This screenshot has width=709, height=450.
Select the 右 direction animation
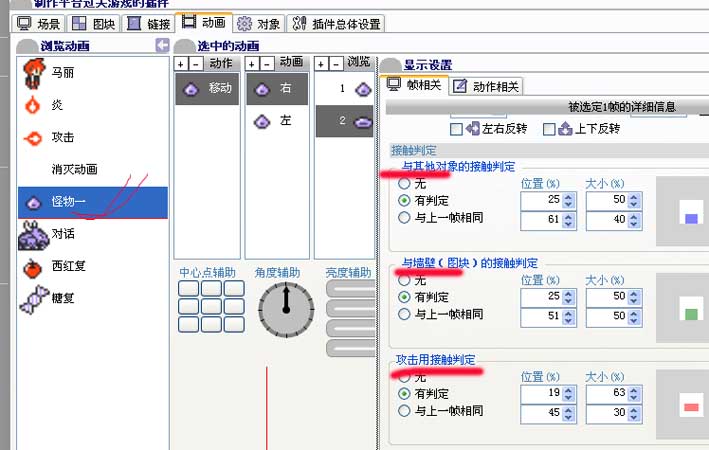point(277,89)
